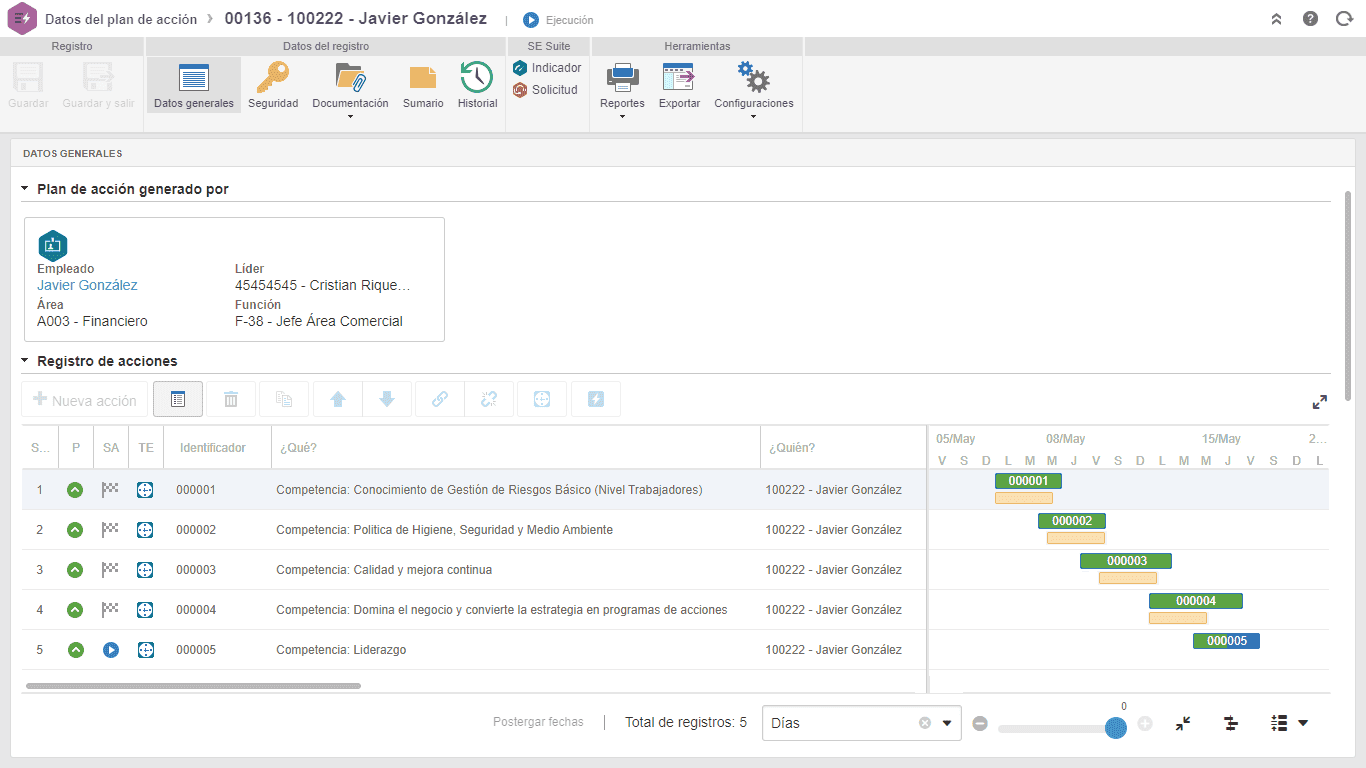
Task: Select action row 000004
Action: click(x=474, y=610)
